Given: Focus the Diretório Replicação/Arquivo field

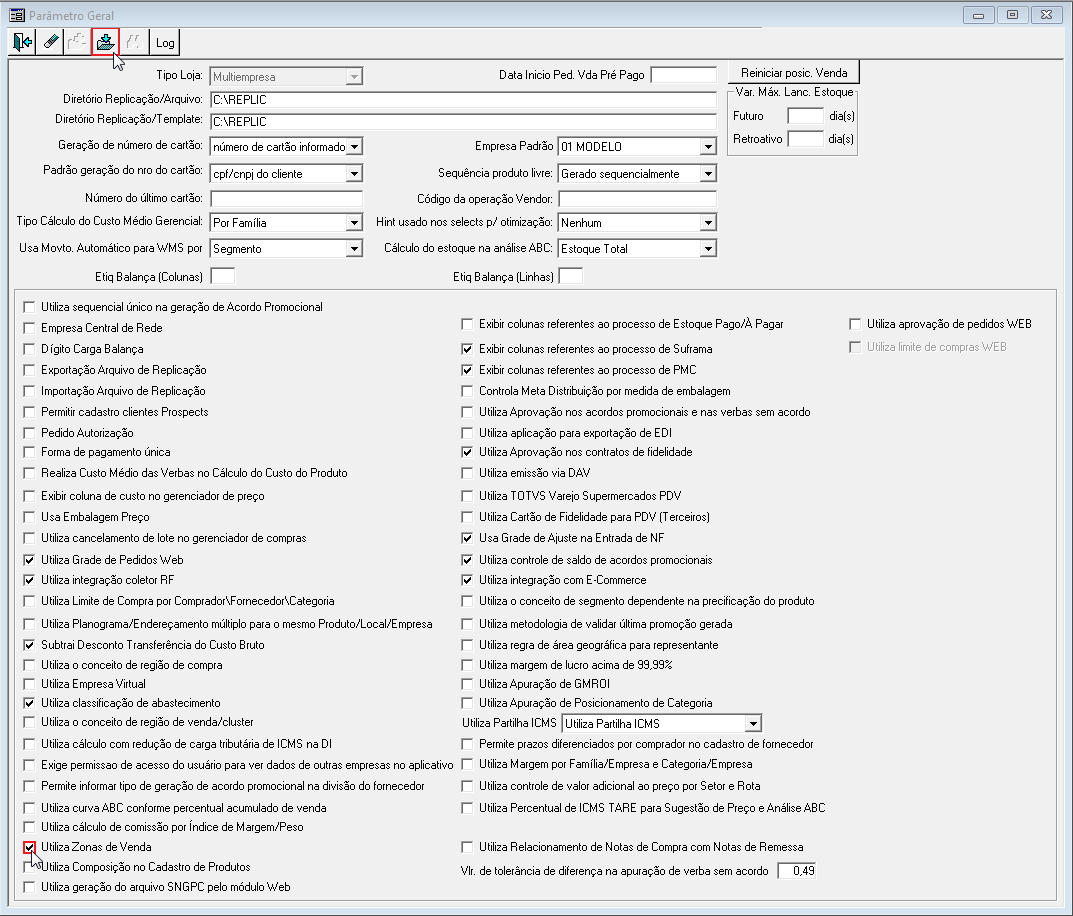Looking at the screenshot, I should point(463,99).
